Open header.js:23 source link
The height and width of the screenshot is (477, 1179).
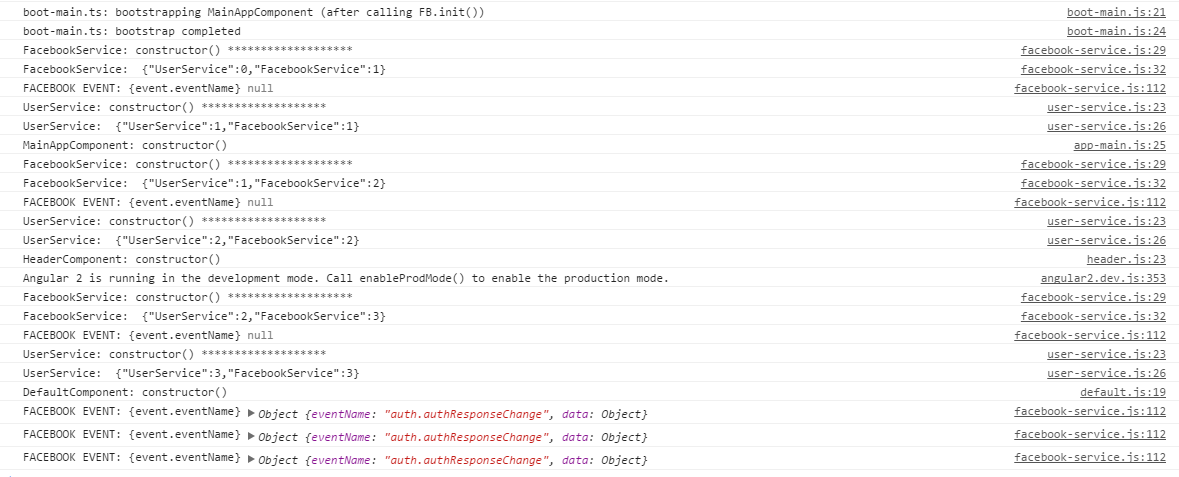(x=1126, y=260)
